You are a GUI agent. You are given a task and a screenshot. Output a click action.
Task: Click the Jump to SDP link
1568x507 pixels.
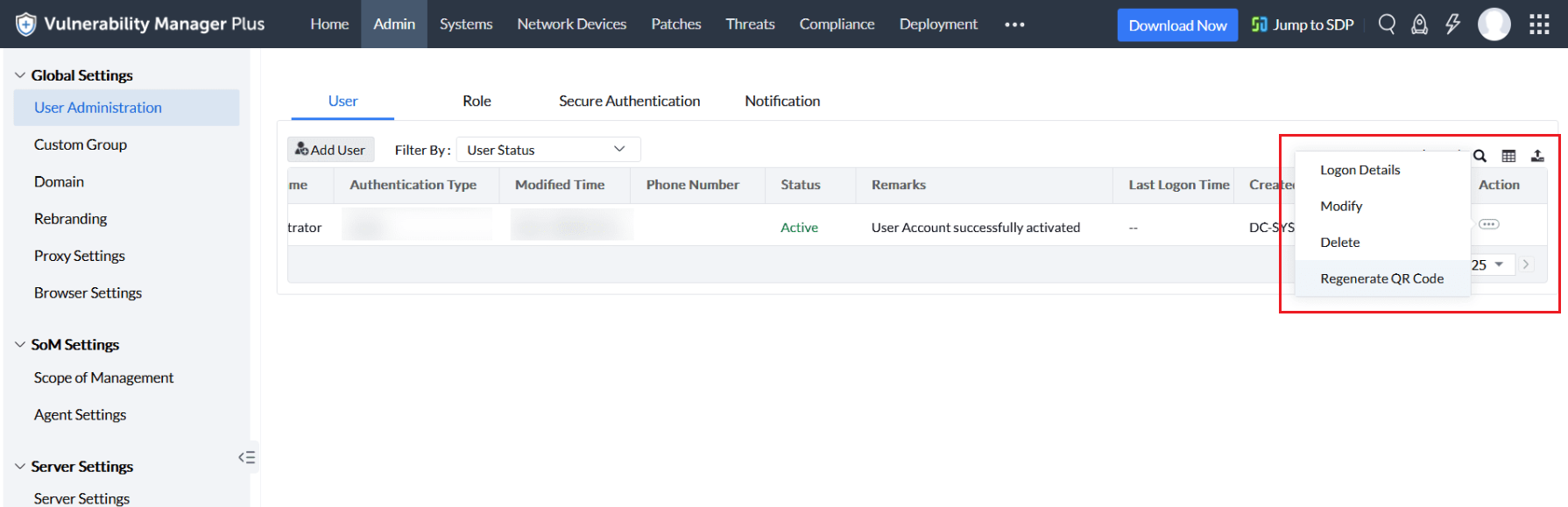(x=1303, y=25)
